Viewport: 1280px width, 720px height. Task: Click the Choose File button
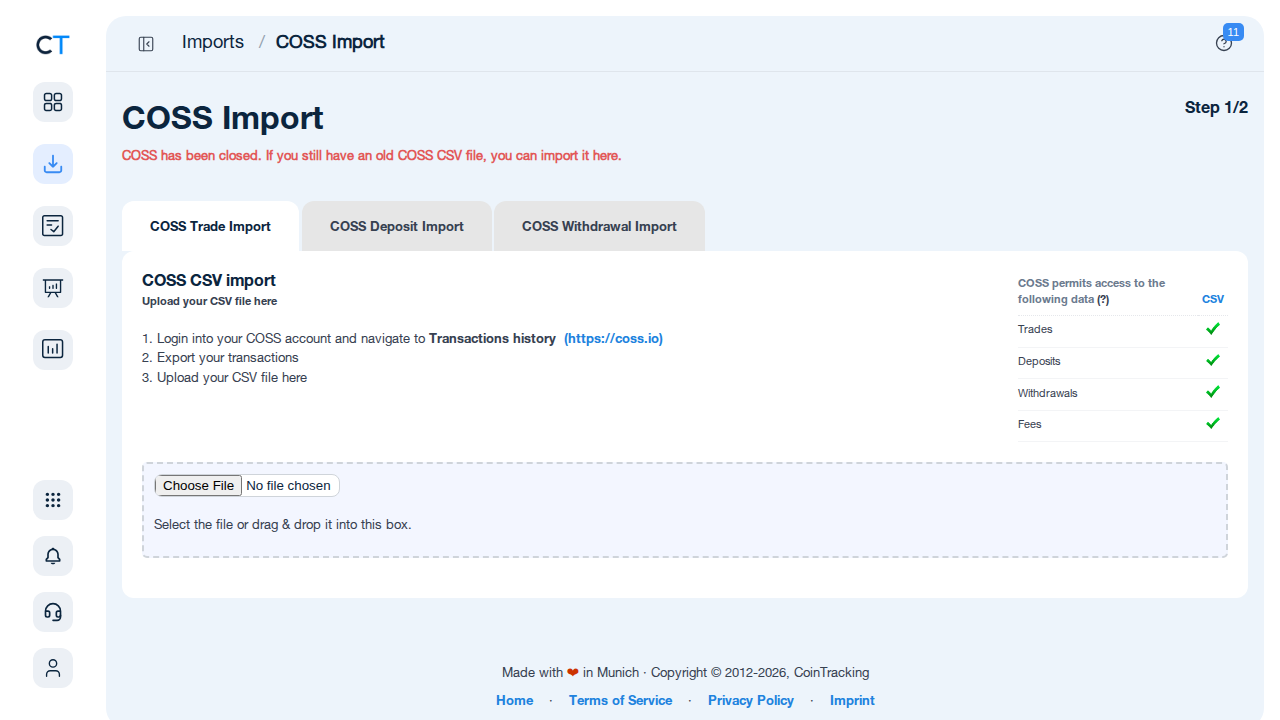(198, 486)
